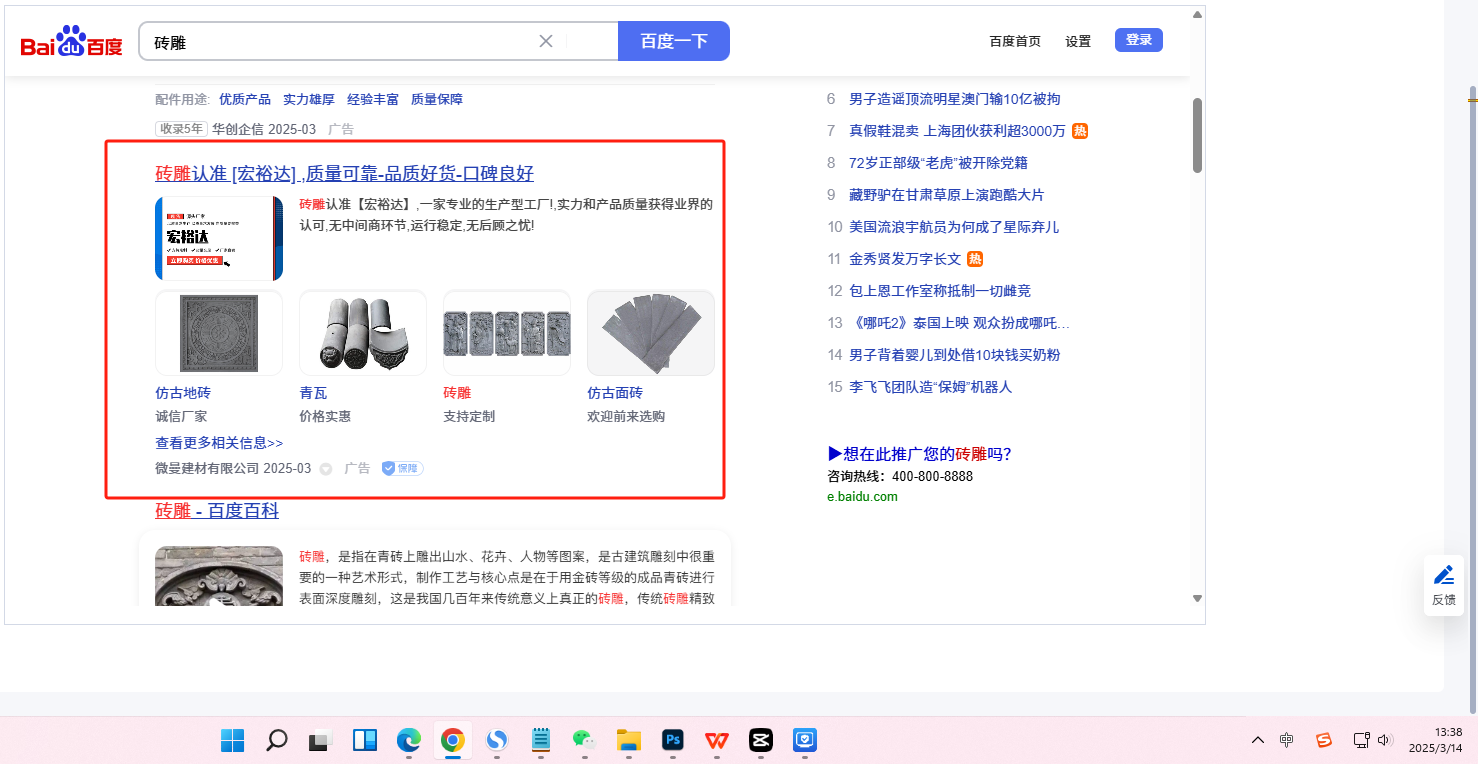
Task: Show hidden system tray icons chevron
Action: pyautogui.click(x=1258, y=740)
